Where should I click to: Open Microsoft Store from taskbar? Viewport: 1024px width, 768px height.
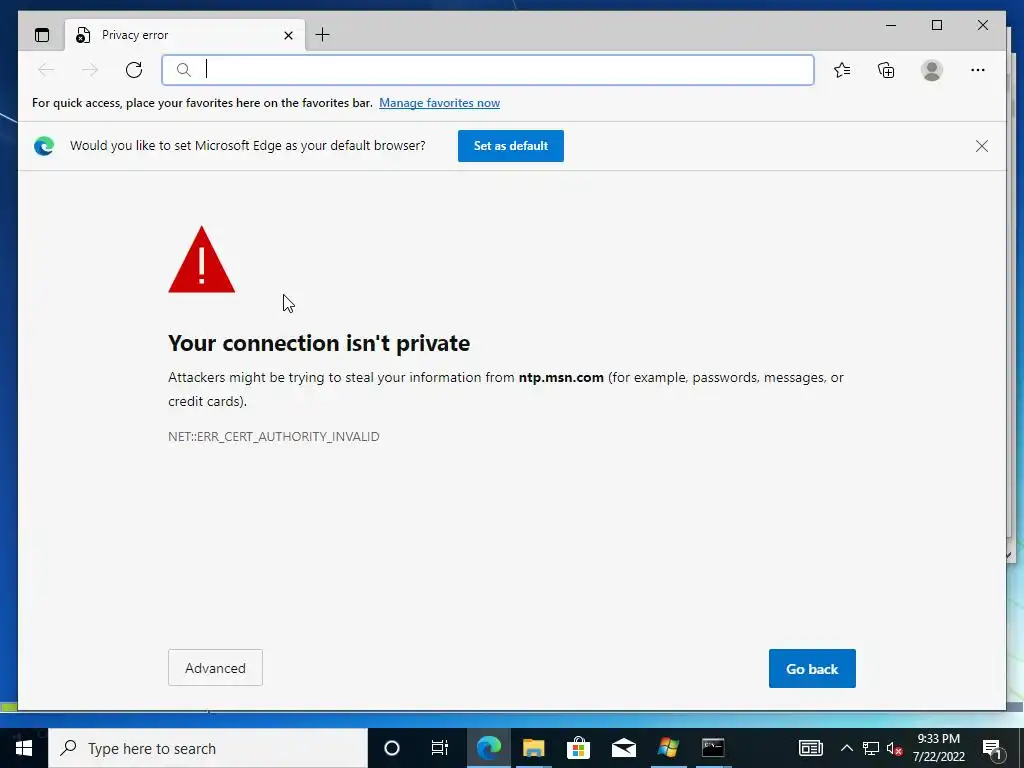pyautogui.click(x=579, y=748)
